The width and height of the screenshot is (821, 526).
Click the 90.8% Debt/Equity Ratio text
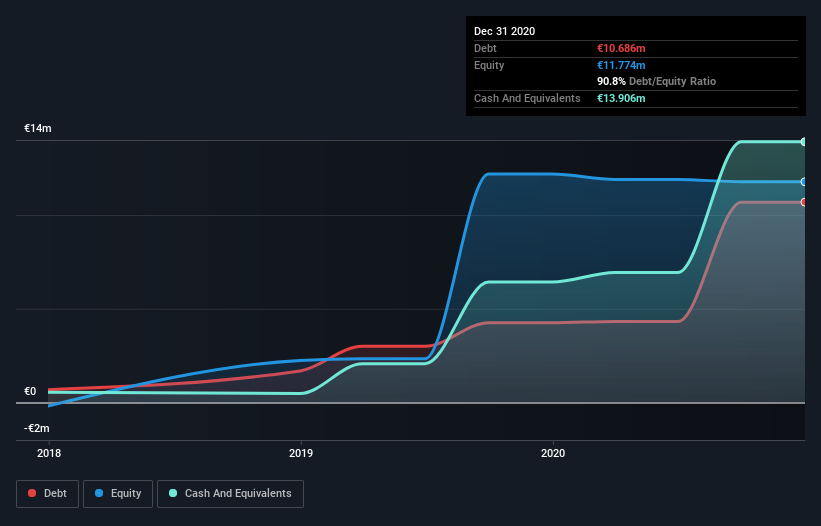(657, 81)
